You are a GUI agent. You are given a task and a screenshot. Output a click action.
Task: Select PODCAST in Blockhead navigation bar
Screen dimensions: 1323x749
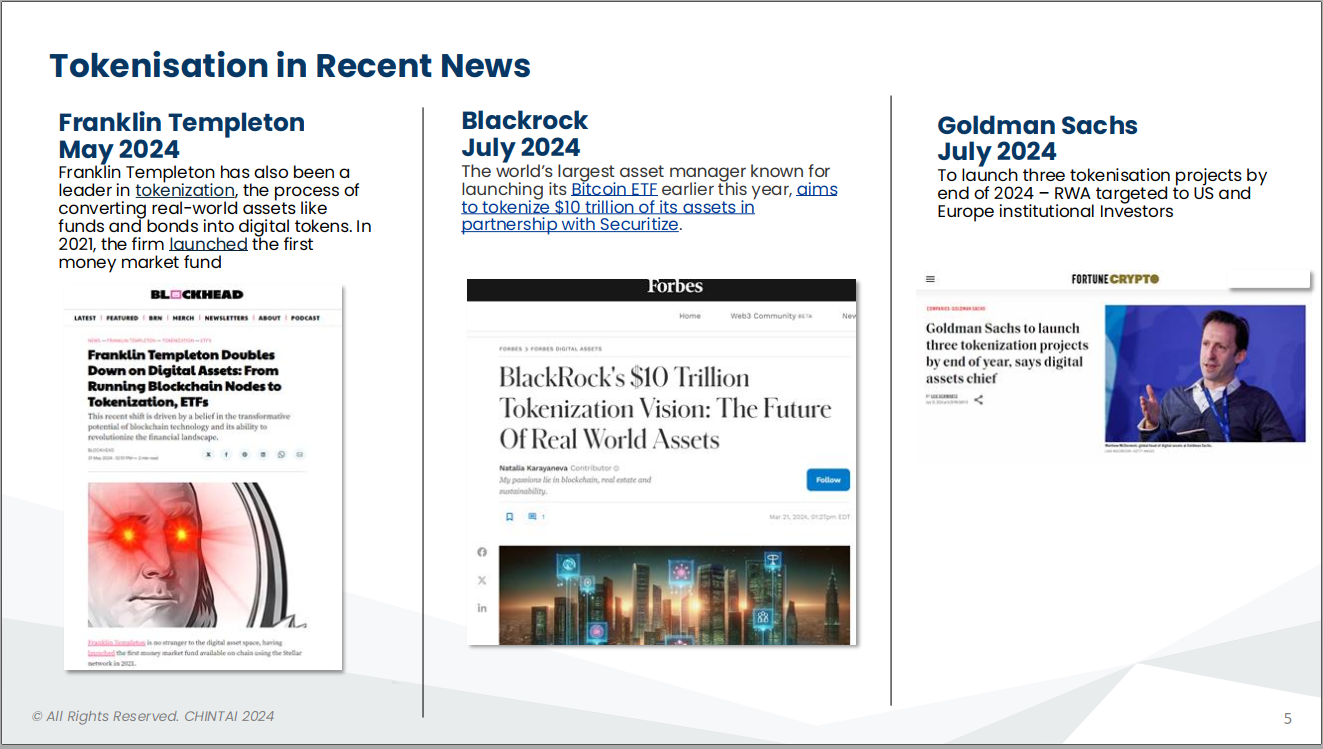point(305,318)
